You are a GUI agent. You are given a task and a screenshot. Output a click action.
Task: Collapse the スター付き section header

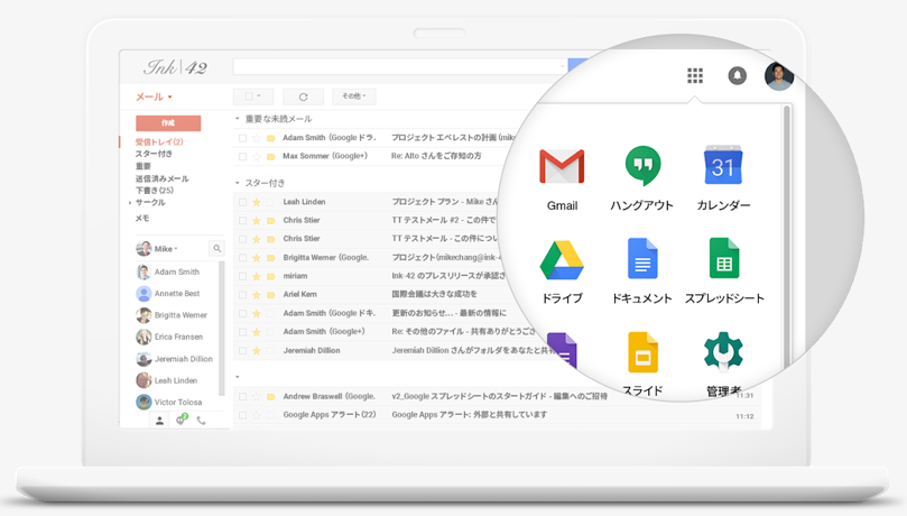(237, 183)
